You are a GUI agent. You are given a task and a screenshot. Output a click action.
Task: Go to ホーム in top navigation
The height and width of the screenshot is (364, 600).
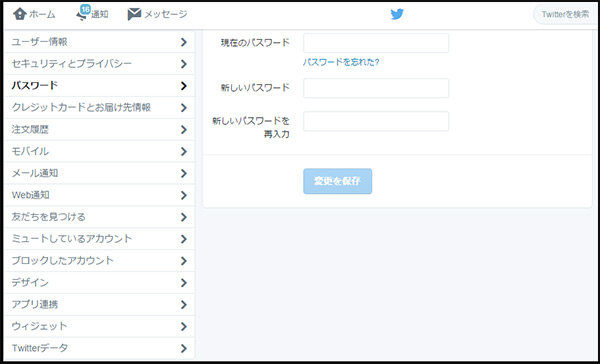(x=42, y=15)
